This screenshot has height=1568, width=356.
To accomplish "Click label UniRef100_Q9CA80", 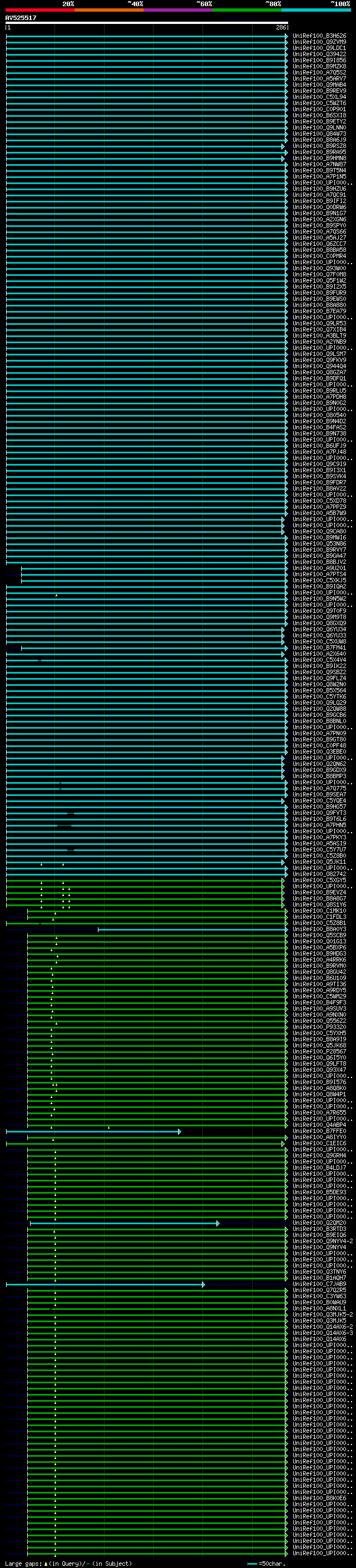I will [319, 531].
